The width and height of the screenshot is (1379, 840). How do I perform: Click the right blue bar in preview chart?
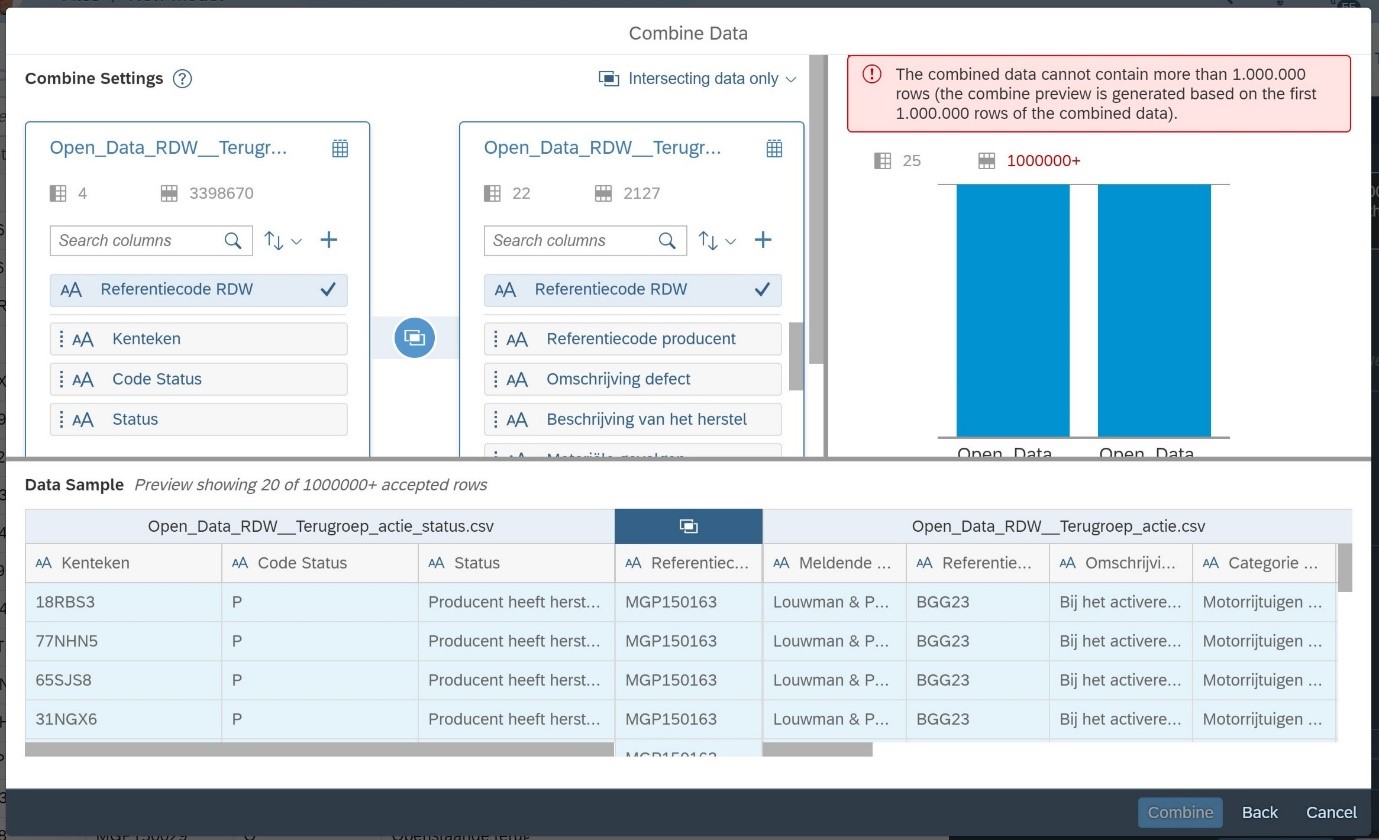(x=1154, y=310)
